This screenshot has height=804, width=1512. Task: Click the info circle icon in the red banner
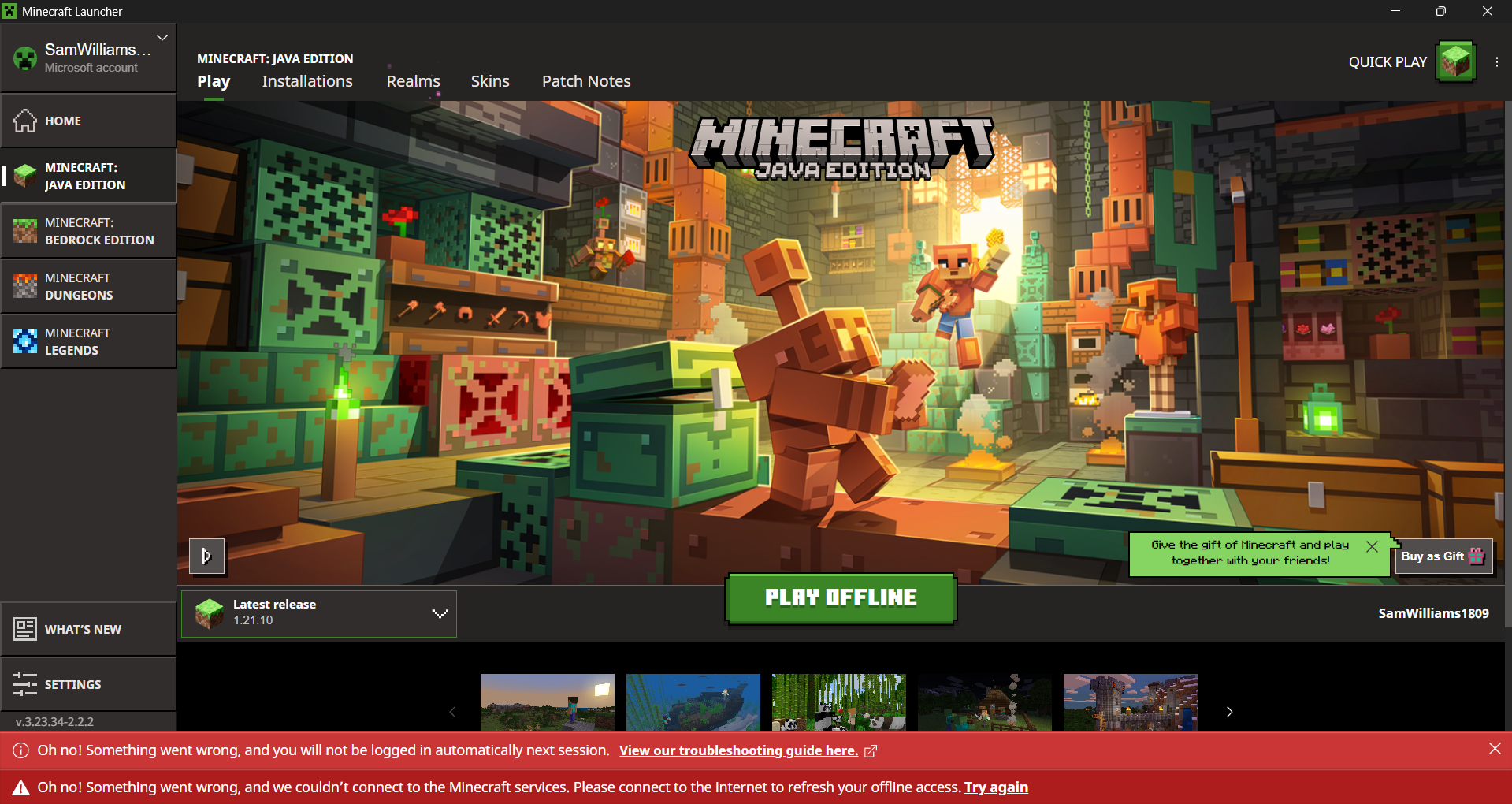(21, 750)
